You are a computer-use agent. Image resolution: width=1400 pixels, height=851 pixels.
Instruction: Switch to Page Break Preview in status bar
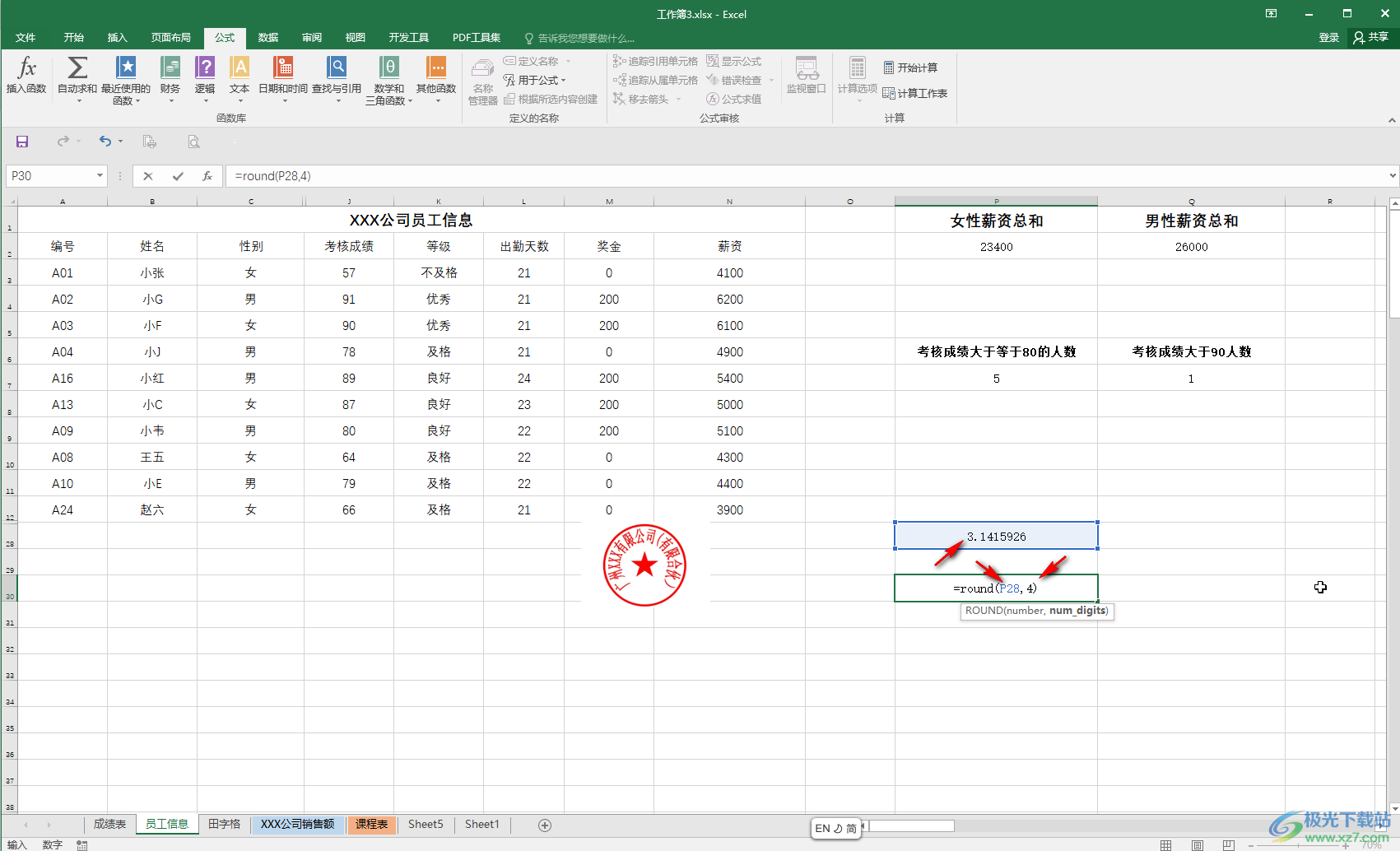[x=1228, y=845]
